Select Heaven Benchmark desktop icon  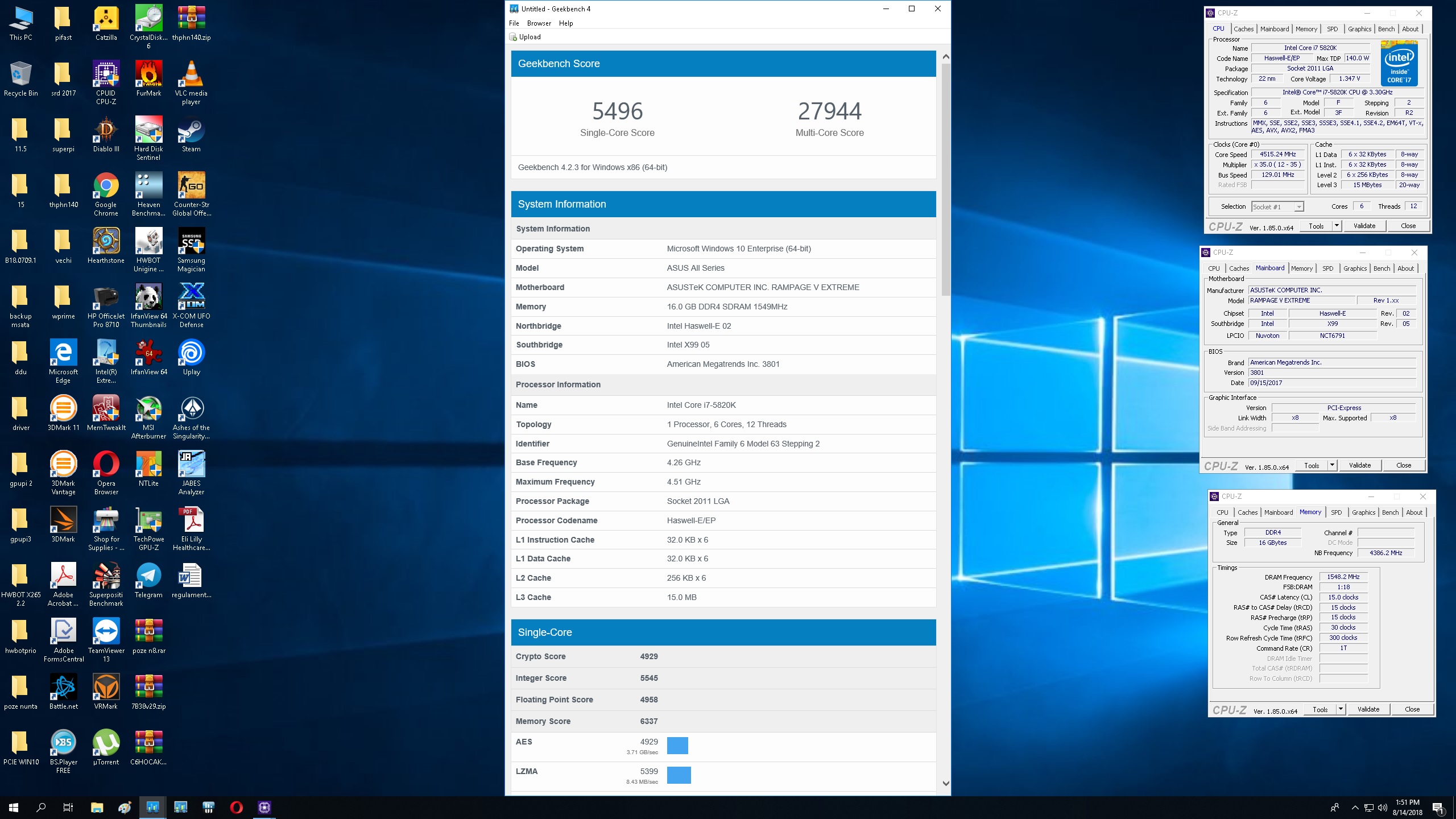tap(148, 194)
